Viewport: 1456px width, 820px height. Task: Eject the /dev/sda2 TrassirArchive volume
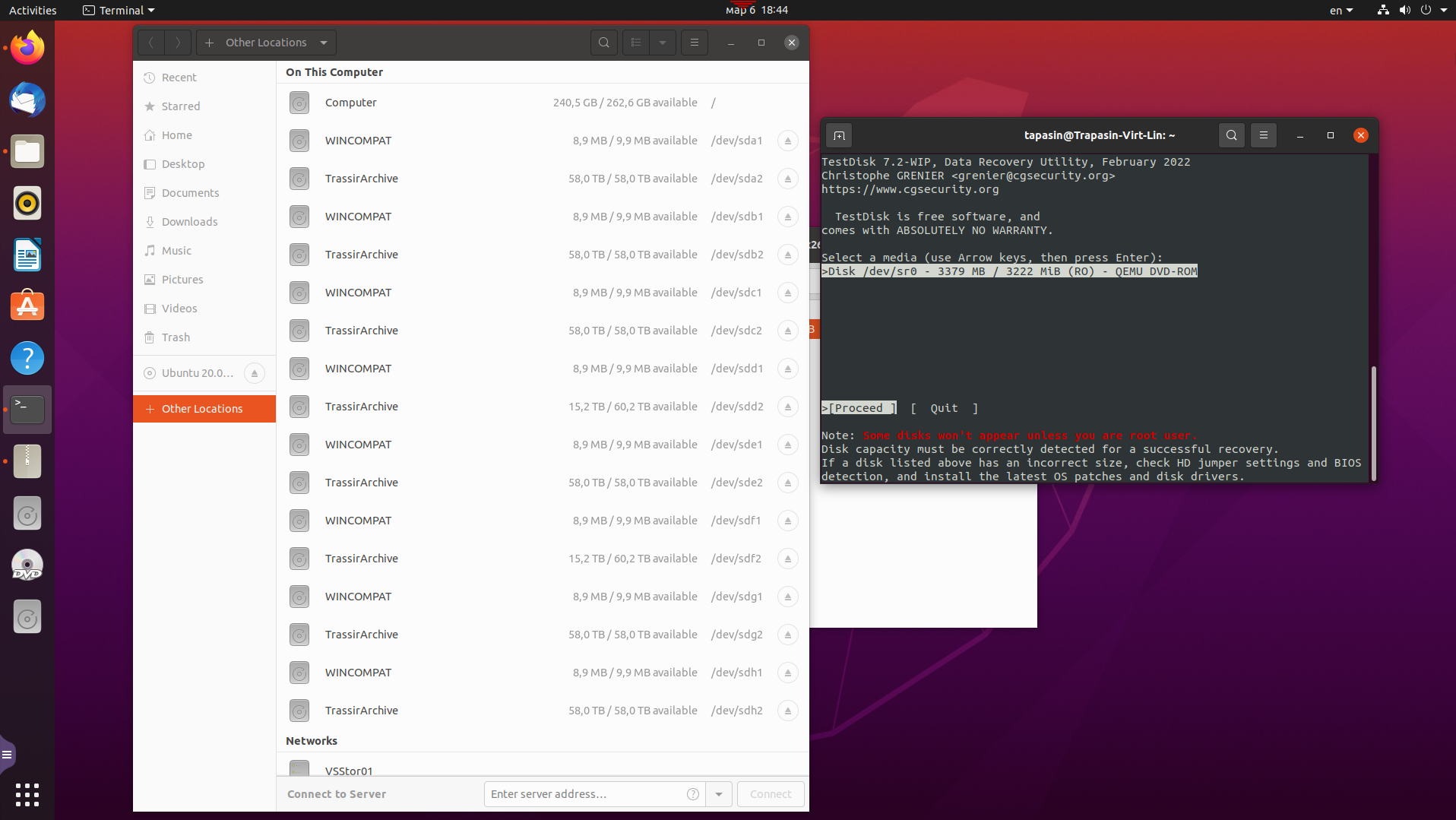click(x=788, y=179)
